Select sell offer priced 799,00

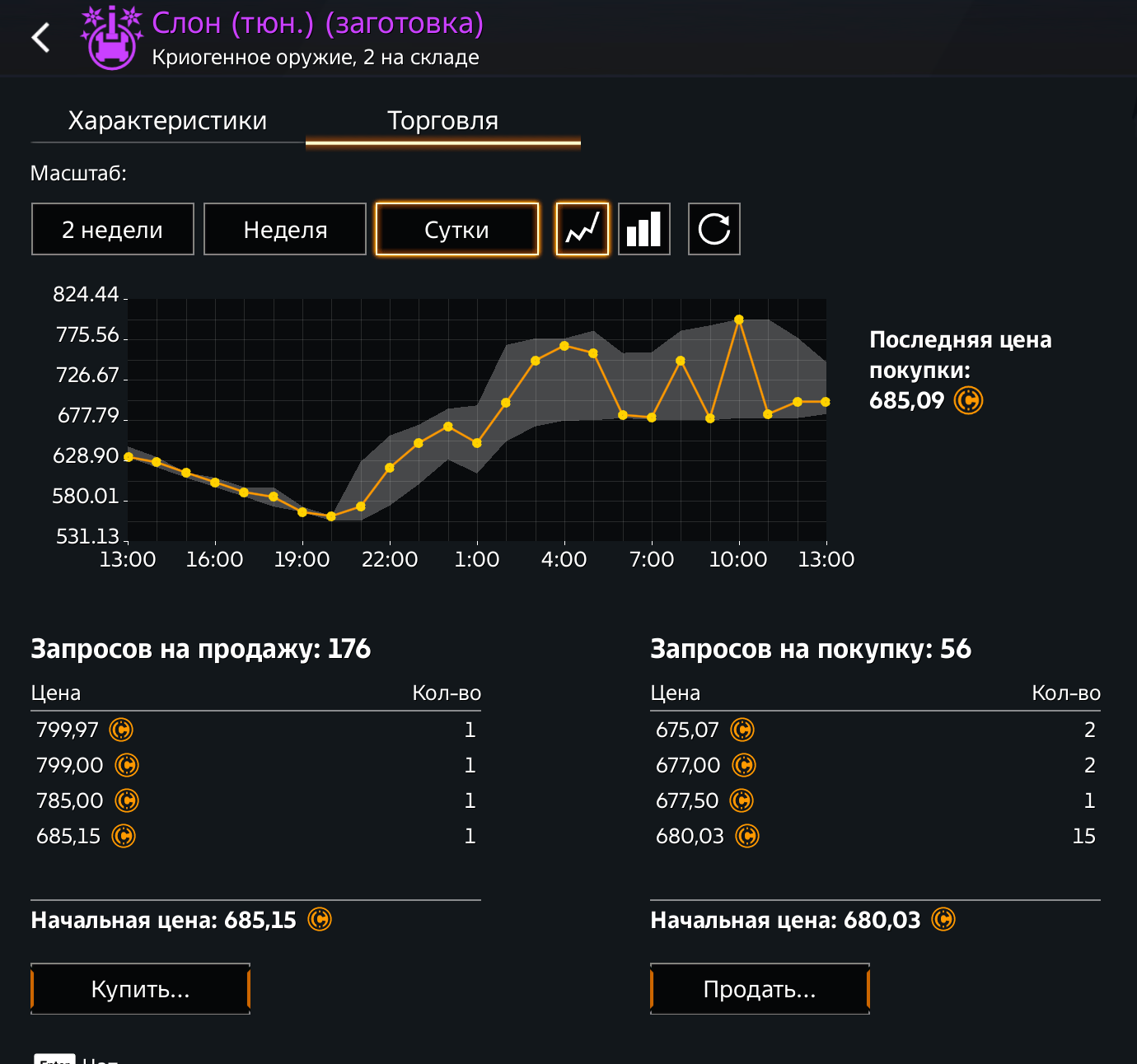255,765
